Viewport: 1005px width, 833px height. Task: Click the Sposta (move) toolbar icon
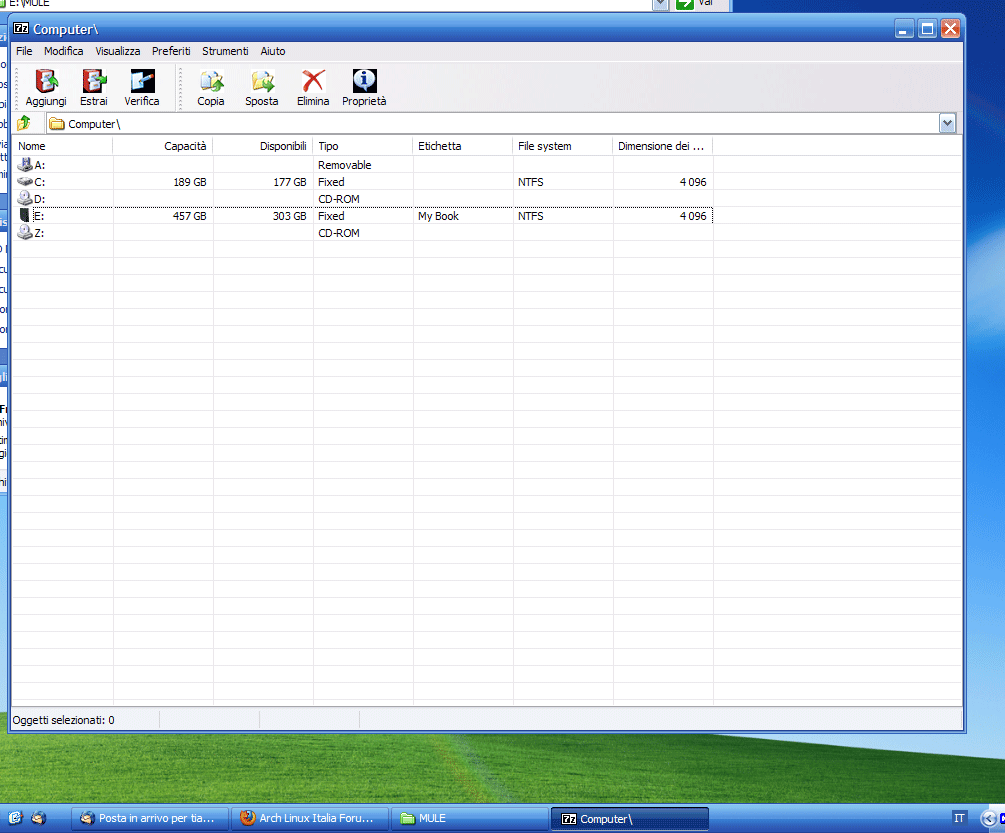262,81
